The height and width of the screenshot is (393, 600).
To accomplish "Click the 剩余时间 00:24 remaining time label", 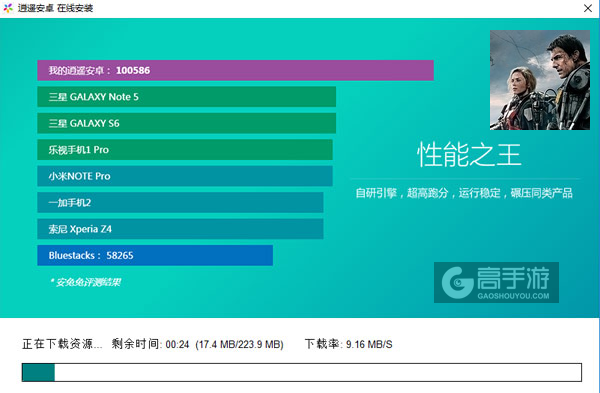I will point(150,344).
